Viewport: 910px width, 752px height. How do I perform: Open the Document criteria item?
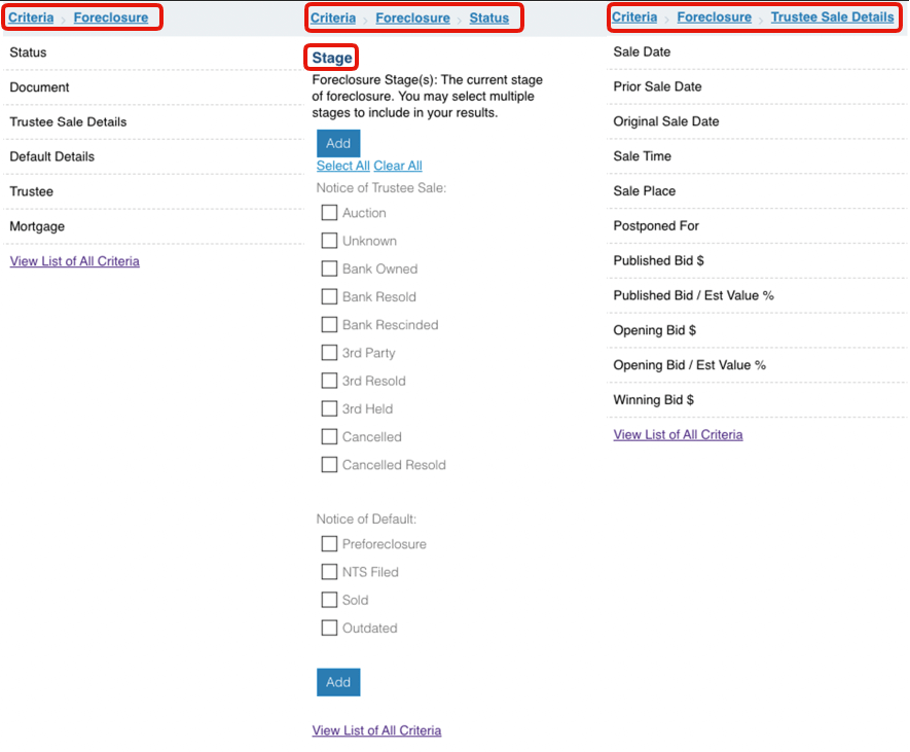coord(40,87)
